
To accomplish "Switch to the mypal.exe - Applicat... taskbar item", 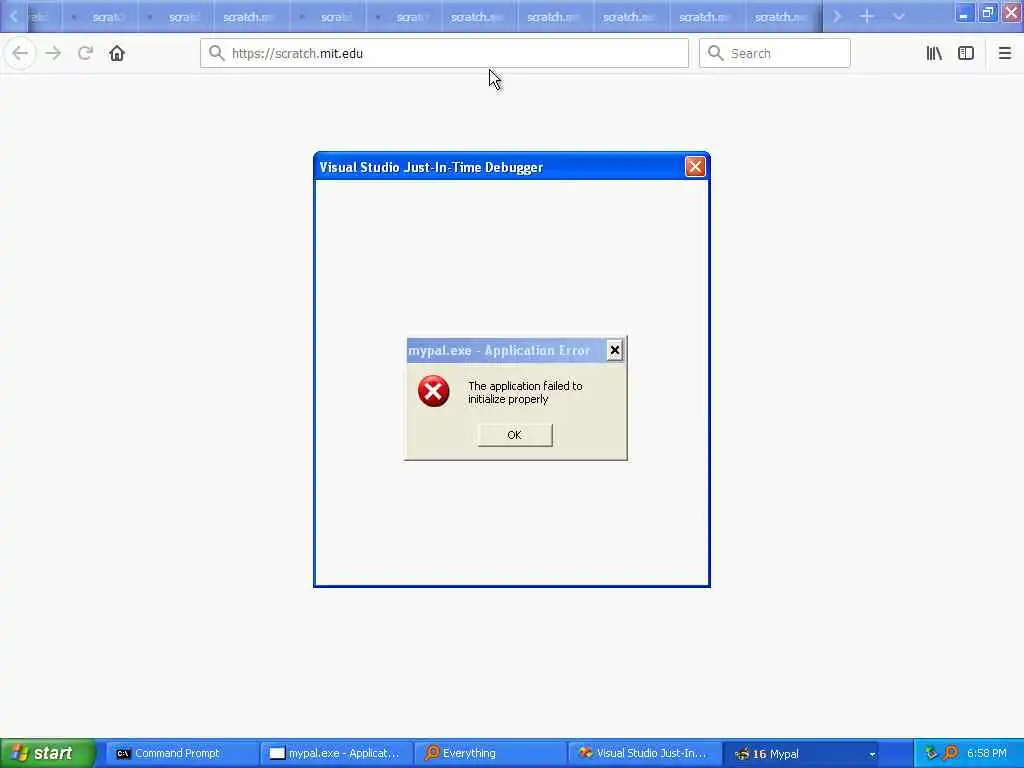I will pyautogui.click(x=336, y=754).
